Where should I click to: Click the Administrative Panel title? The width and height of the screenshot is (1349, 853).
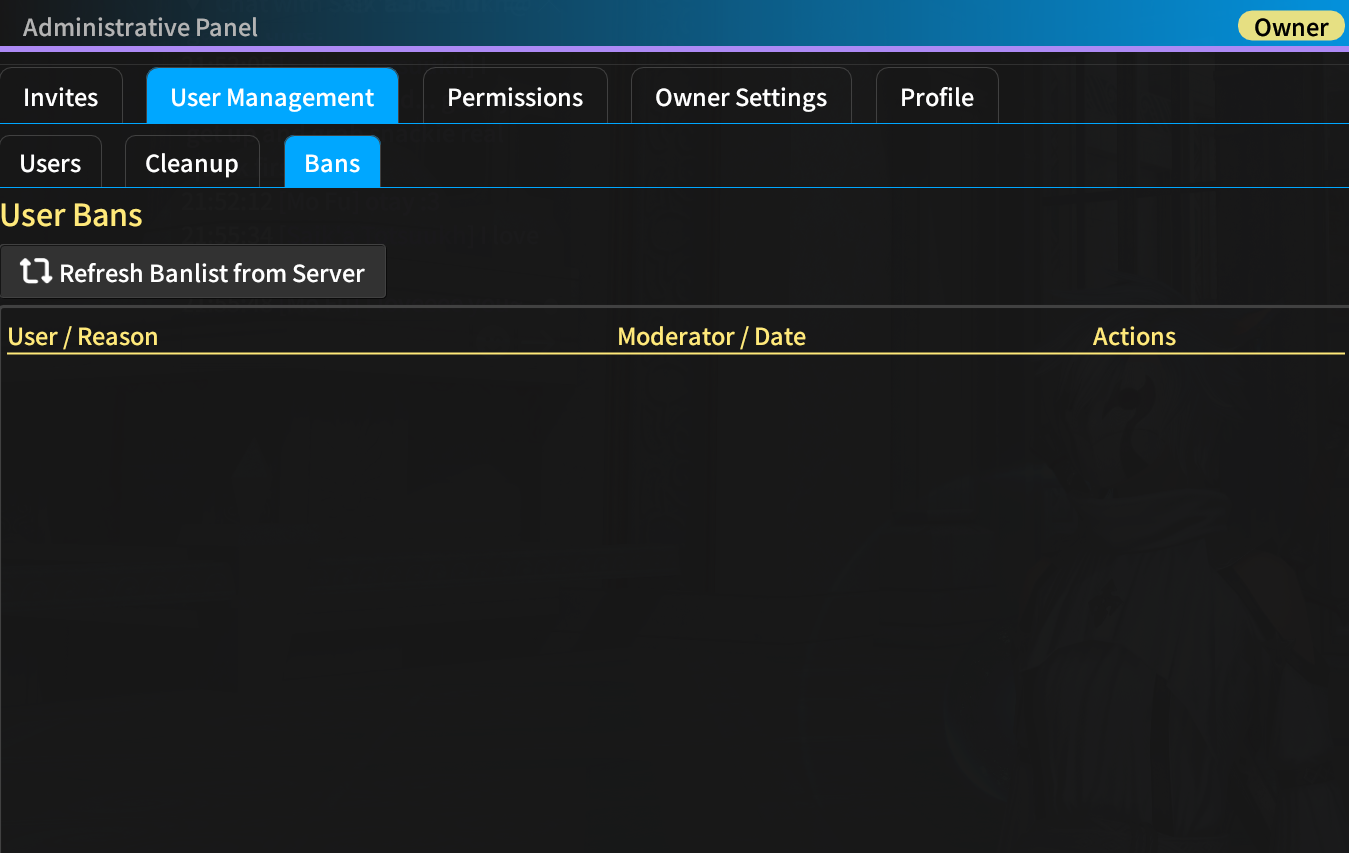(x=140, y=27)
